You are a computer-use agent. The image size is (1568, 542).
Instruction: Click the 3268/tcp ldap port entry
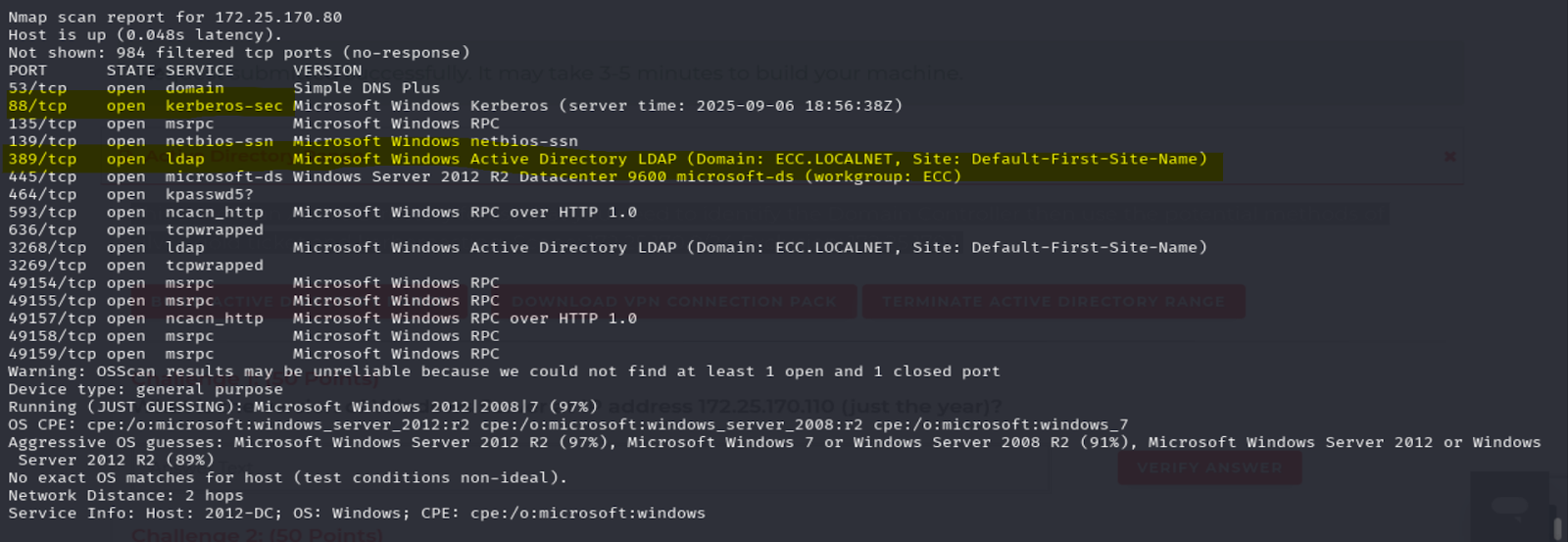pyautogui.click(x=47, y=248)
